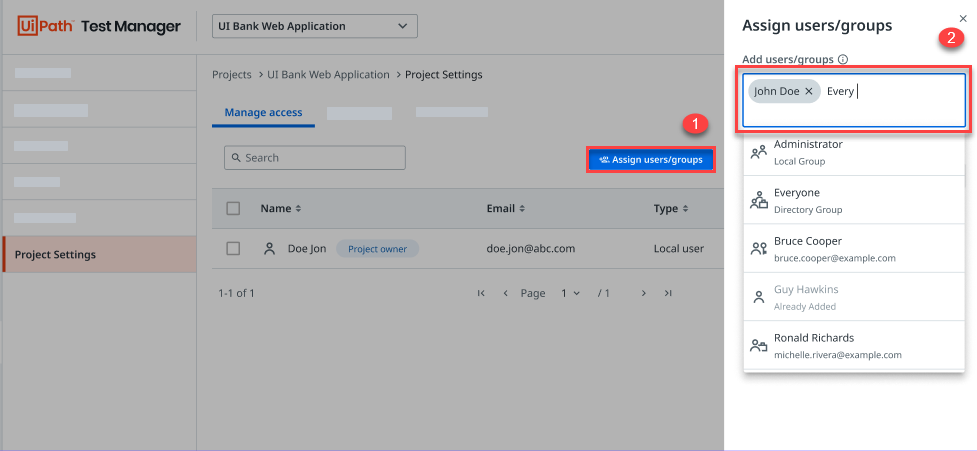Click the Projects breadcrumb link

pos(232,75)
